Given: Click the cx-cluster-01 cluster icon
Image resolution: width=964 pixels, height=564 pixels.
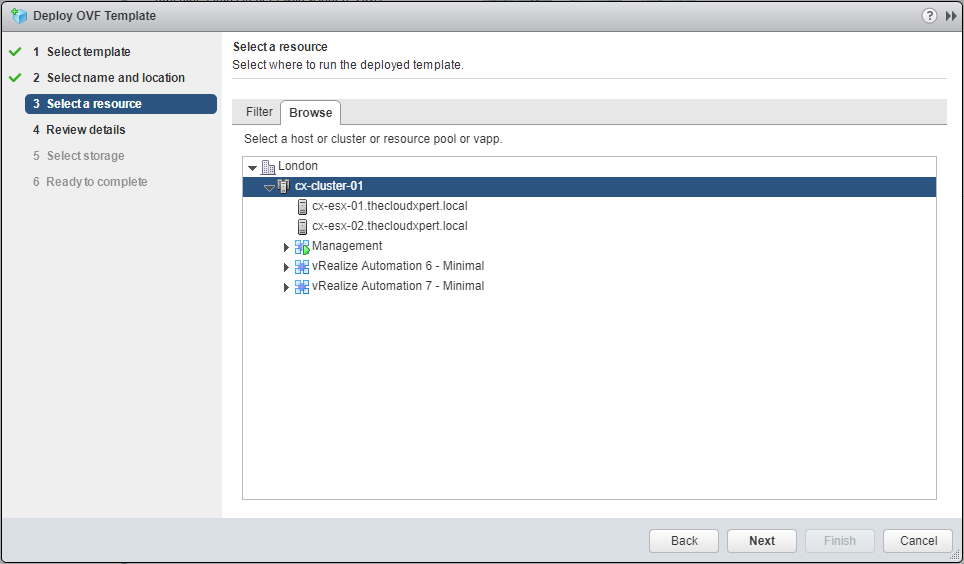Looking at the screenshot, I should [x=284, y=186].
